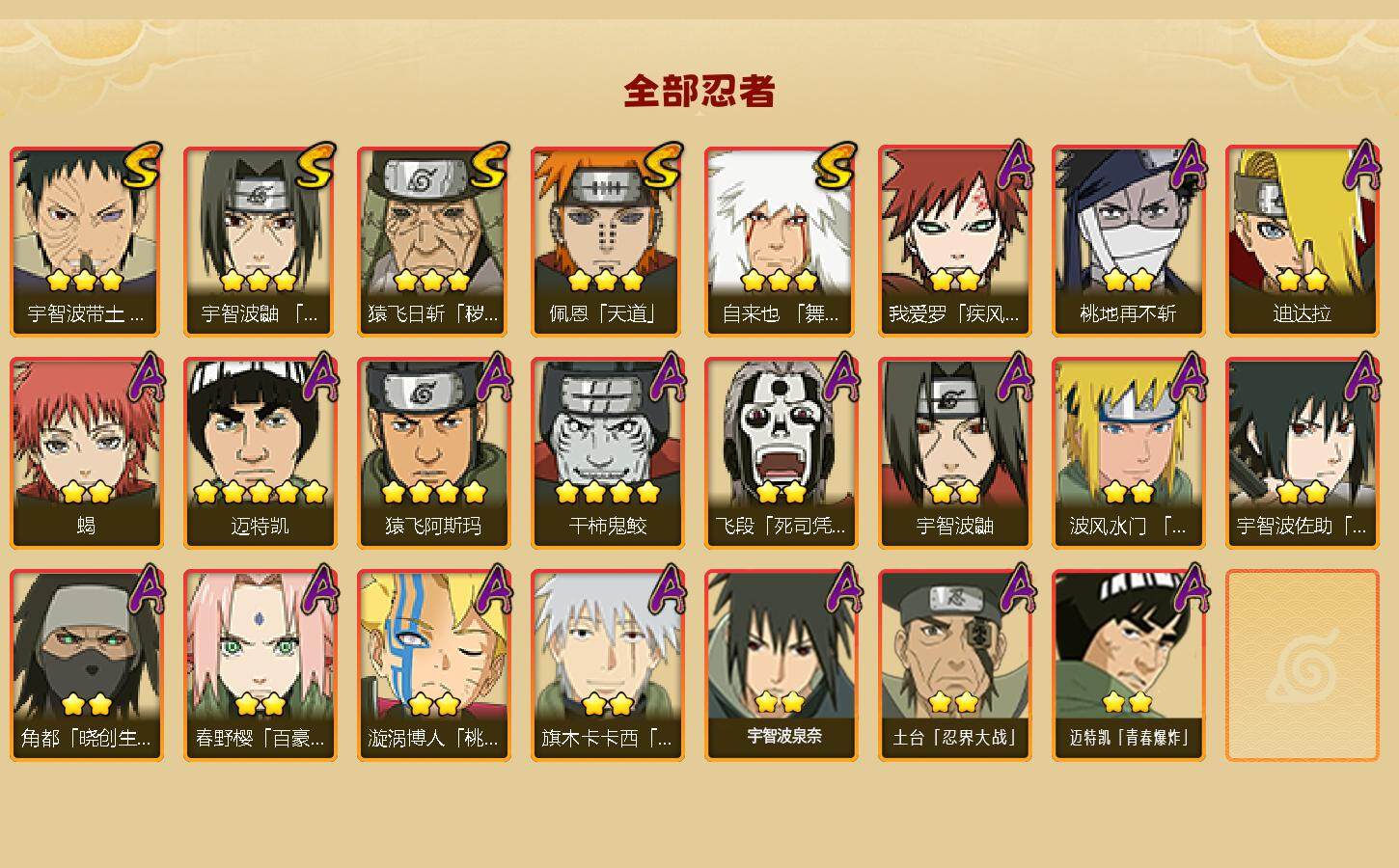This screenshot has width=1399, height=868.
Task: Click the 桃地再不斩 character card
Action: point(1128,241)
